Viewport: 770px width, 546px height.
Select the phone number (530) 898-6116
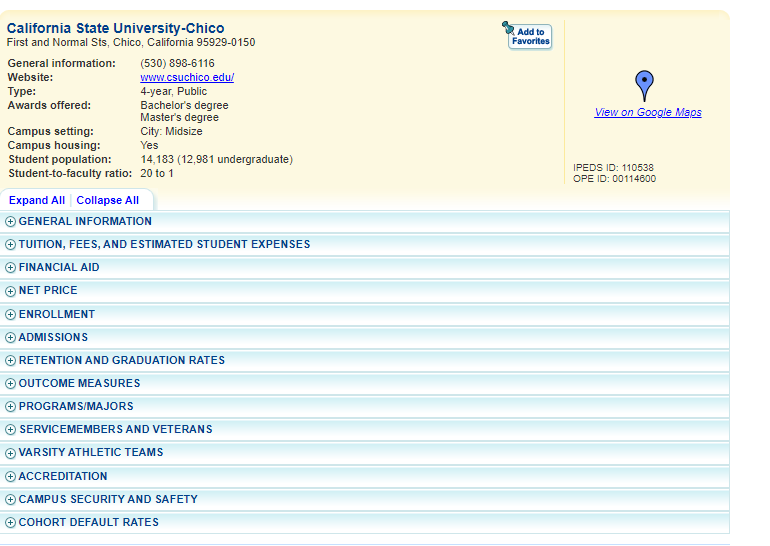click(x=177, y=63)
